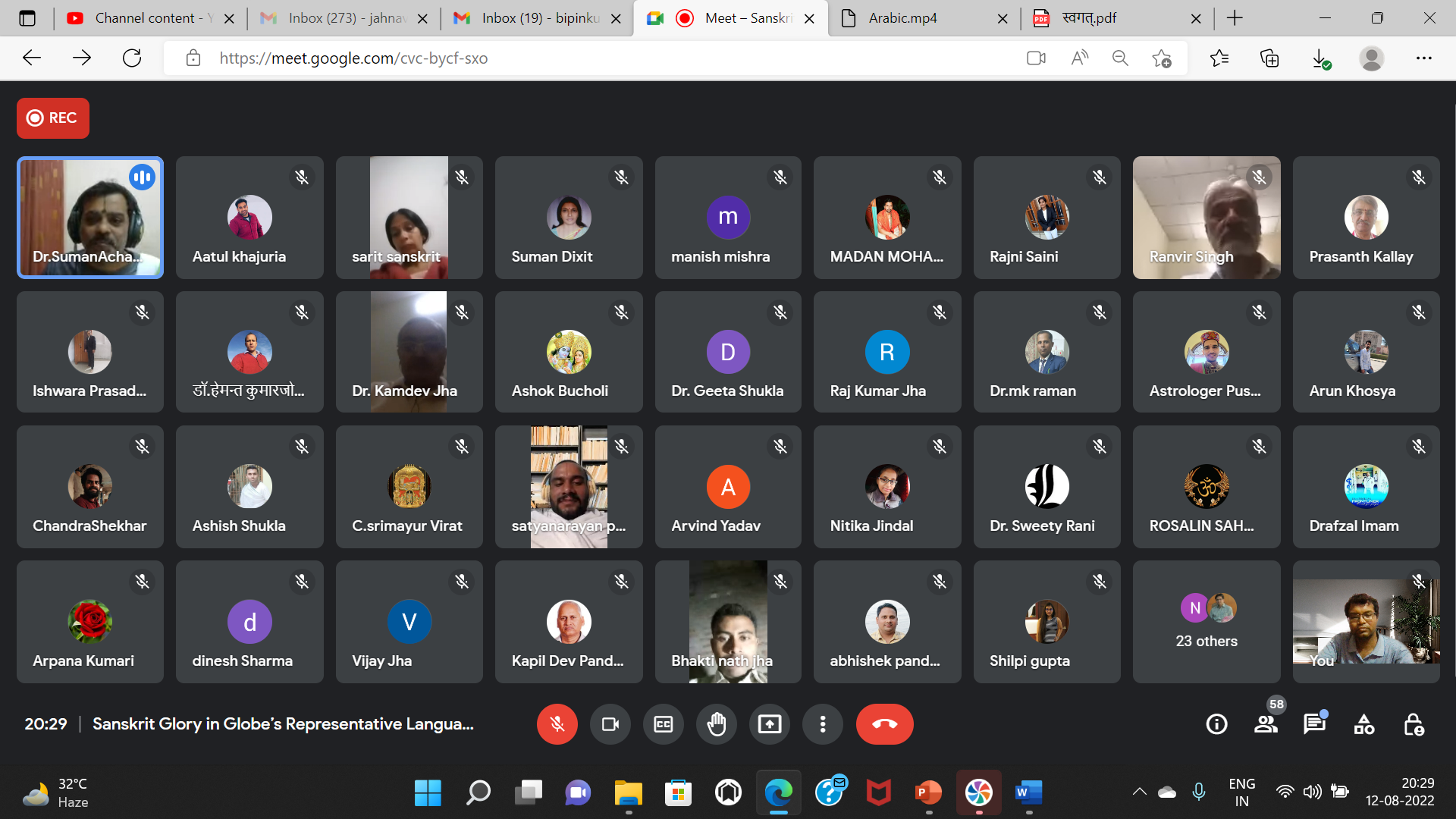This screenshot has height=819, width=1456.
Task: Click the Present now screen share icon
Action: 769,724
